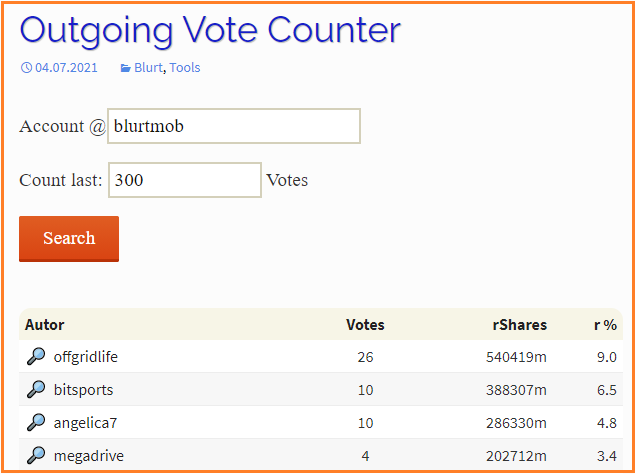This screenshot has height=474, width=635.
Task: Click the r % column header
Action: click(x=605, y=325)
